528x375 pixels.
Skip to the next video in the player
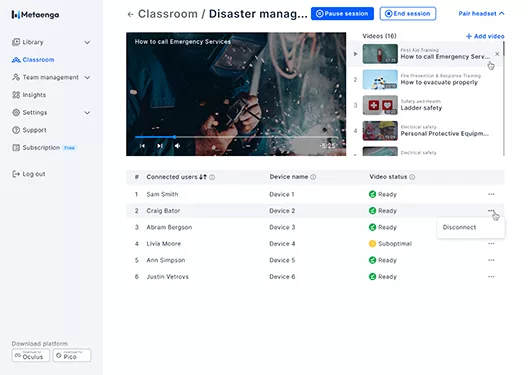[160, 146]
